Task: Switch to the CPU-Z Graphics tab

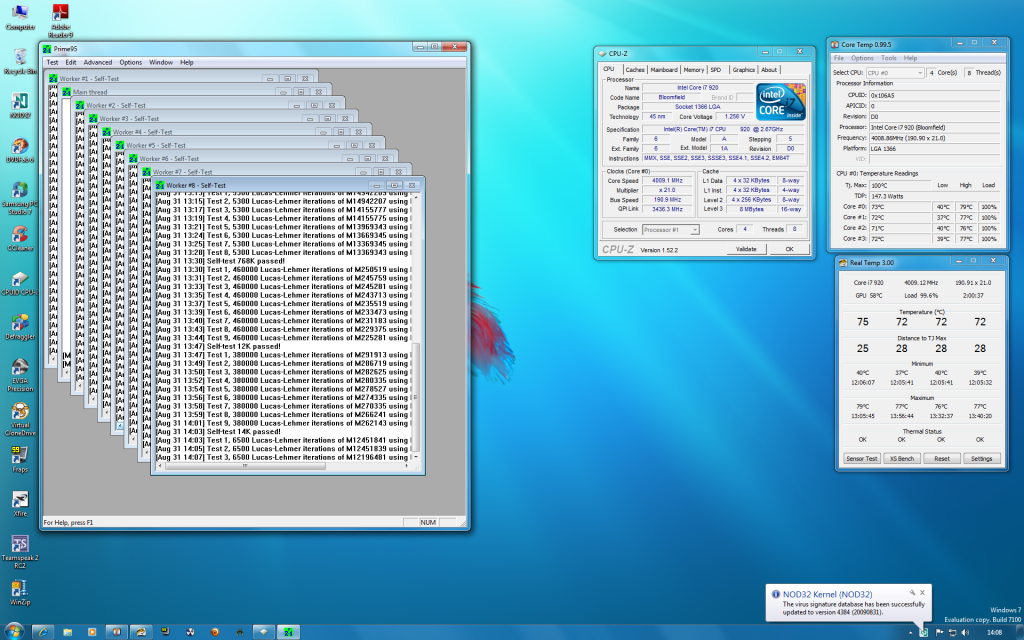Action: coord(743,70)
